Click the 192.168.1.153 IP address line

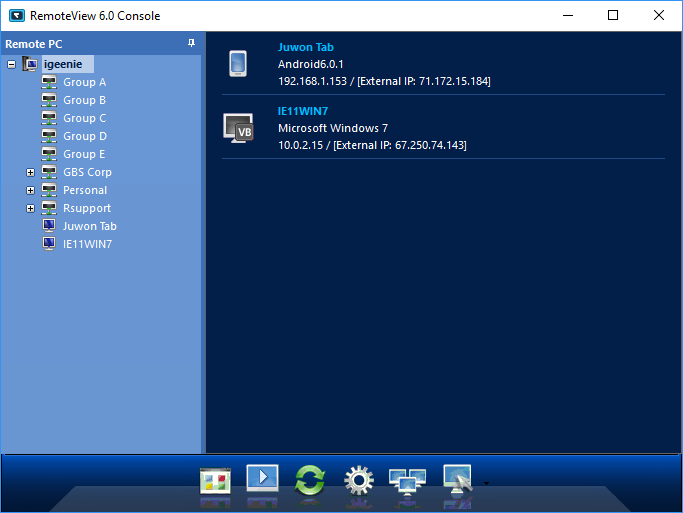tap(384, 81)
